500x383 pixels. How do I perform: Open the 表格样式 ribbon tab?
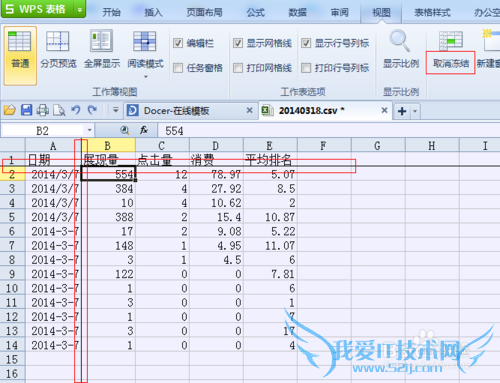coord(432,13)
